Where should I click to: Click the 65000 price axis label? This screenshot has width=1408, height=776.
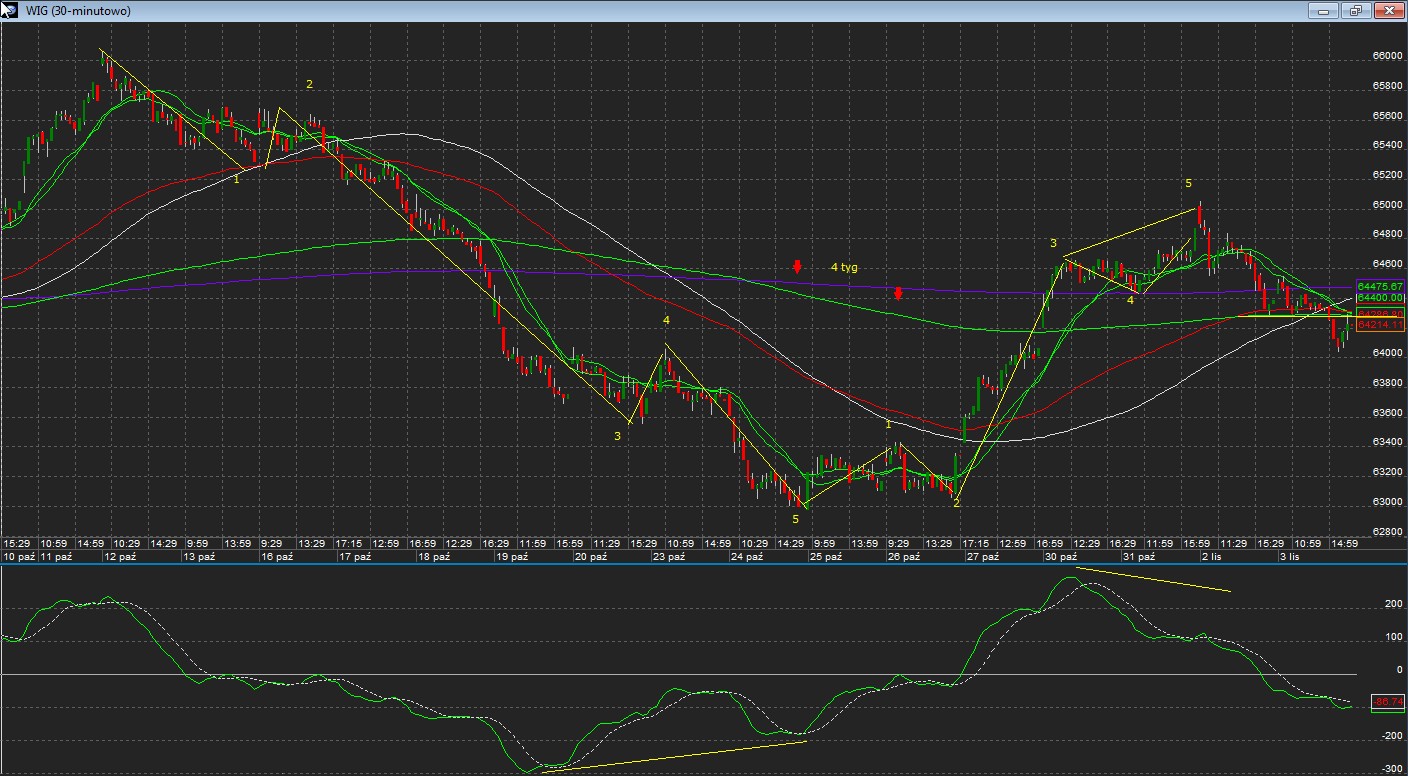click(x=1386, y=205)
